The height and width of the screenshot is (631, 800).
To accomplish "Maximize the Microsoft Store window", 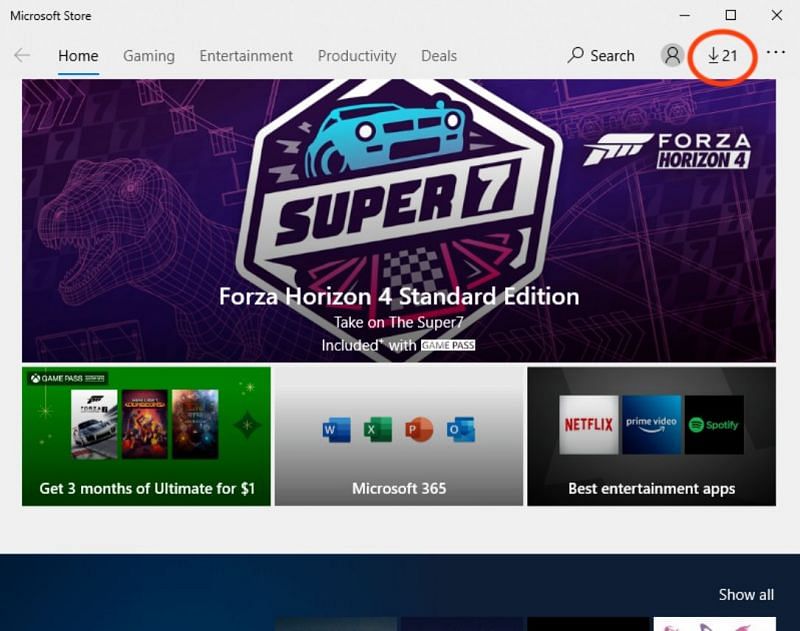I will pyautogui.click(x=731, y=15).
